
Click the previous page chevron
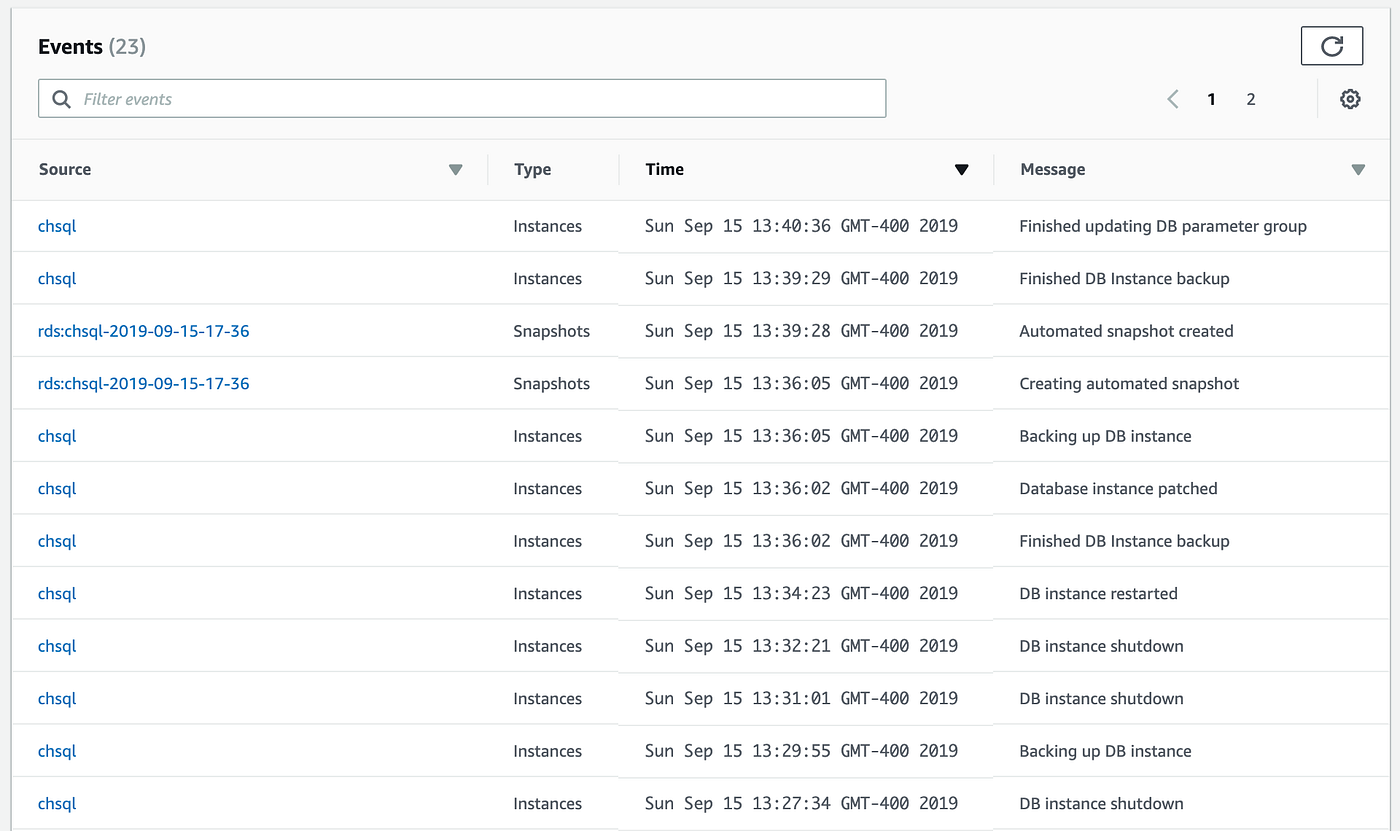pyautogui.click(x=1172, y=99)
